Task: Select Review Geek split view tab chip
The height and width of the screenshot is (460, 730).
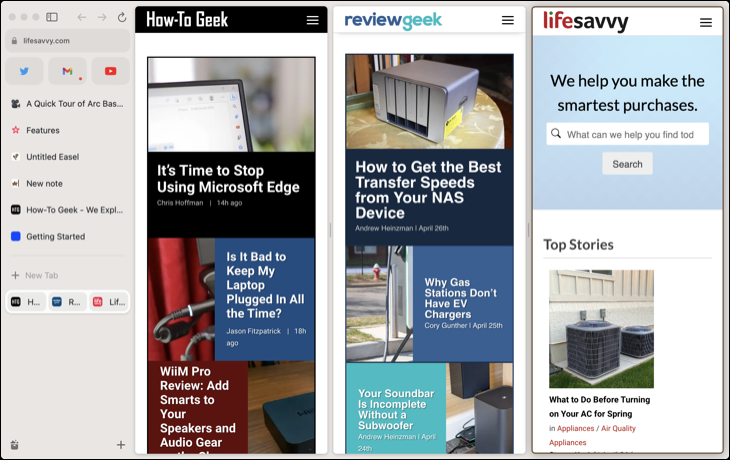Action: [x=68, y=302]
